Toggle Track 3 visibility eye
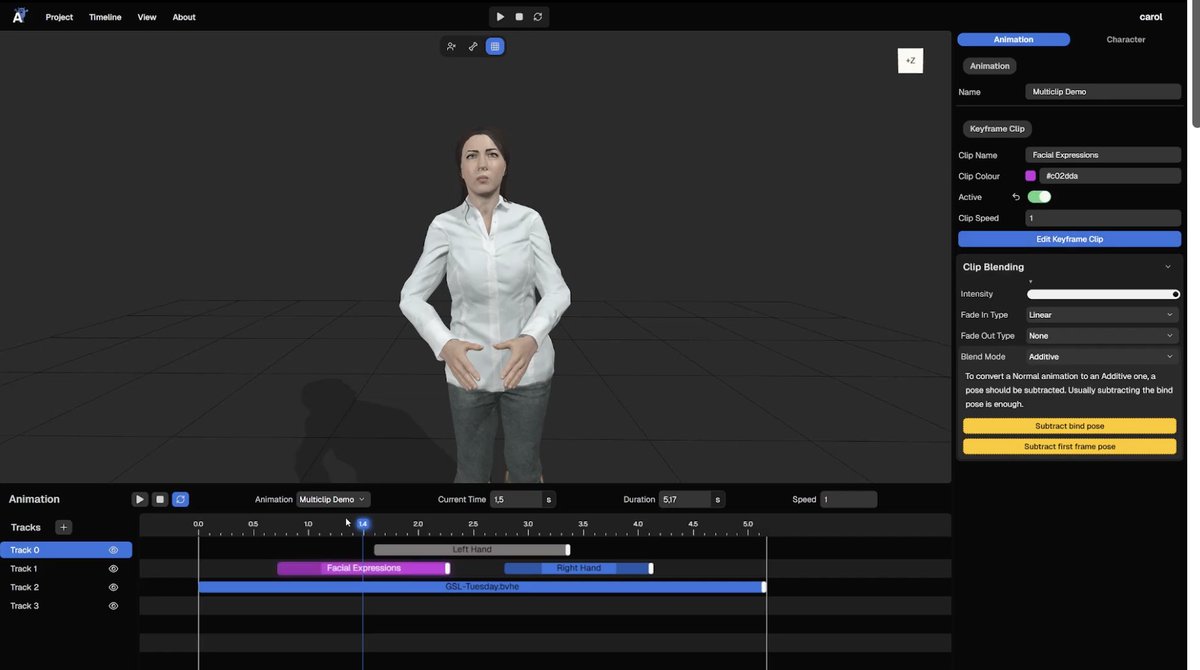Image resolution: width=1200 pixels, height=670 pixels. [113, 606]
